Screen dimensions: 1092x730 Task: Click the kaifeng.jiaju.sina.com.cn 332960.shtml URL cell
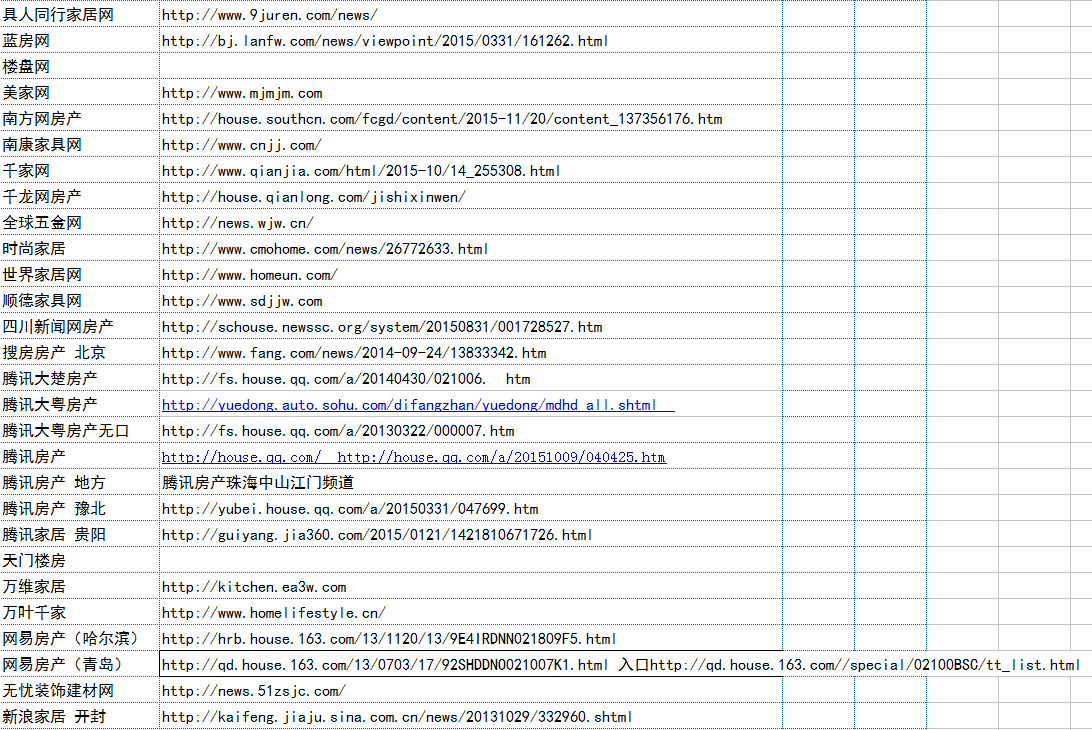(x=471, y=717)
